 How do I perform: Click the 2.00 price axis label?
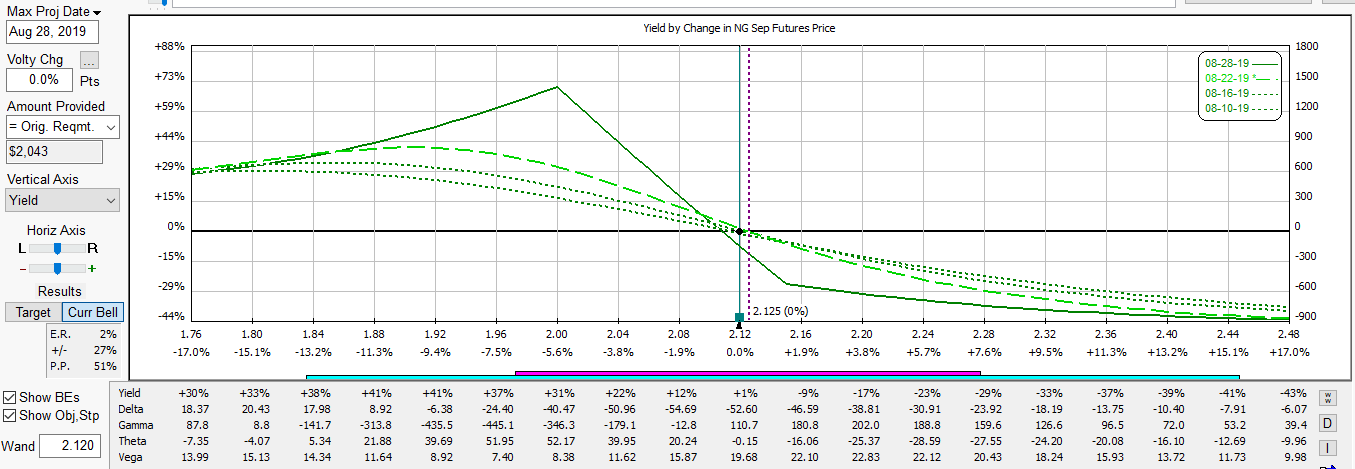(x=557, y=334)
